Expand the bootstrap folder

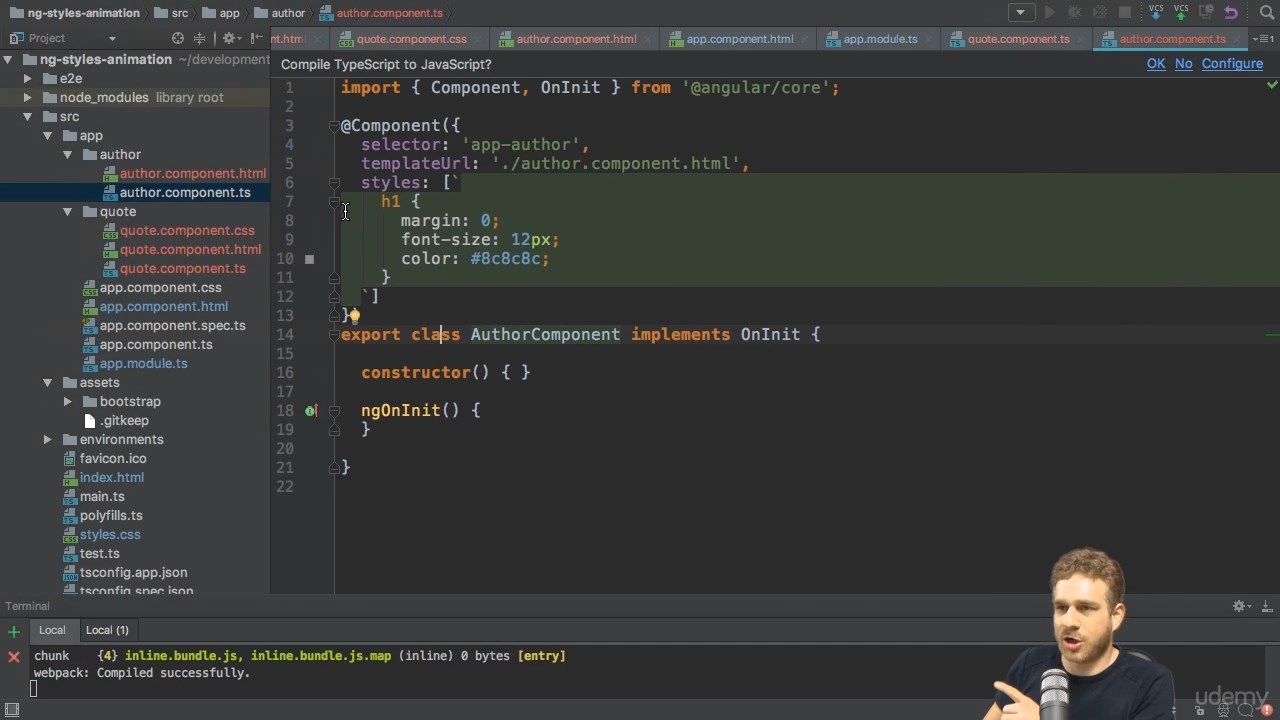coord(68,402)
